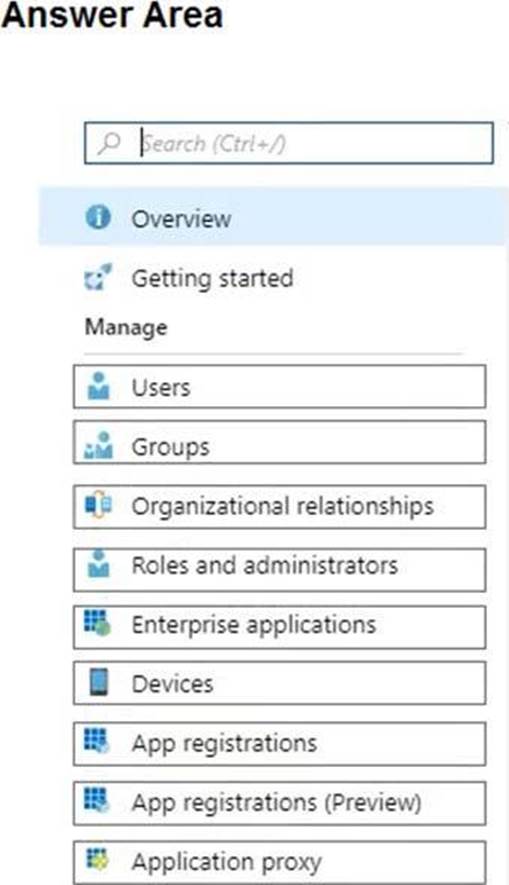
Task: Open the App registrations entry
Action: (x=279, y=744)
